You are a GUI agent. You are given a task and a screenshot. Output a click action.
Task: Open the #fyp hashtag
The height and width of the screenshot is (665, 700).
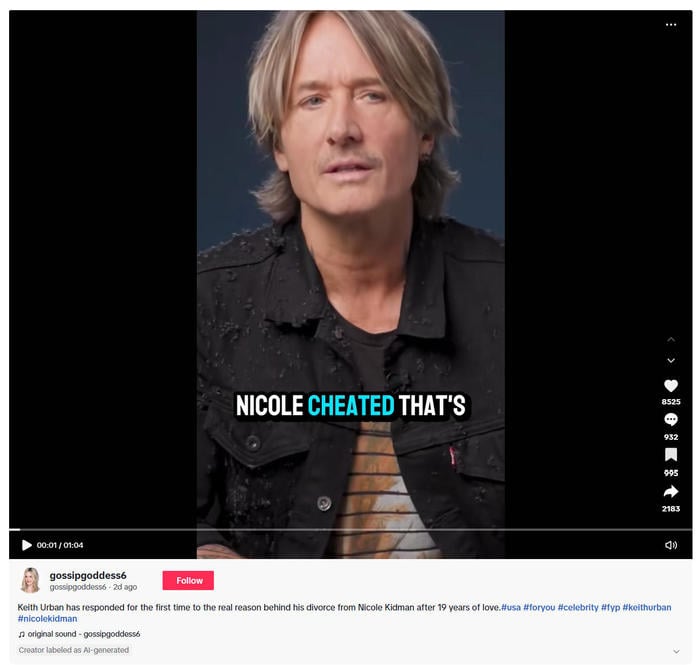pyautogui.click(x=610, y=607)
